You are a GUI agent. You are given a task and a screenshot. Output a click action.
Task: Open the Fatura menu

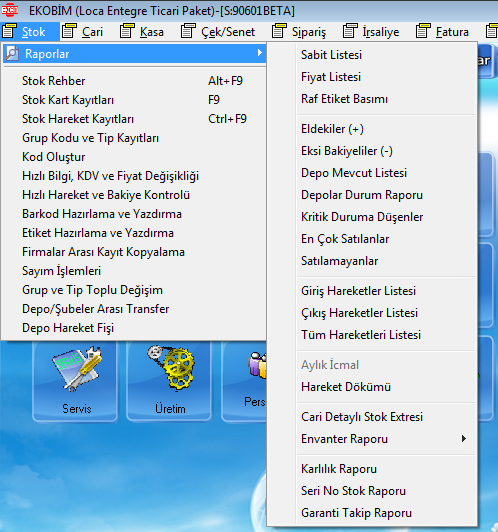click(x=452, y=32)
